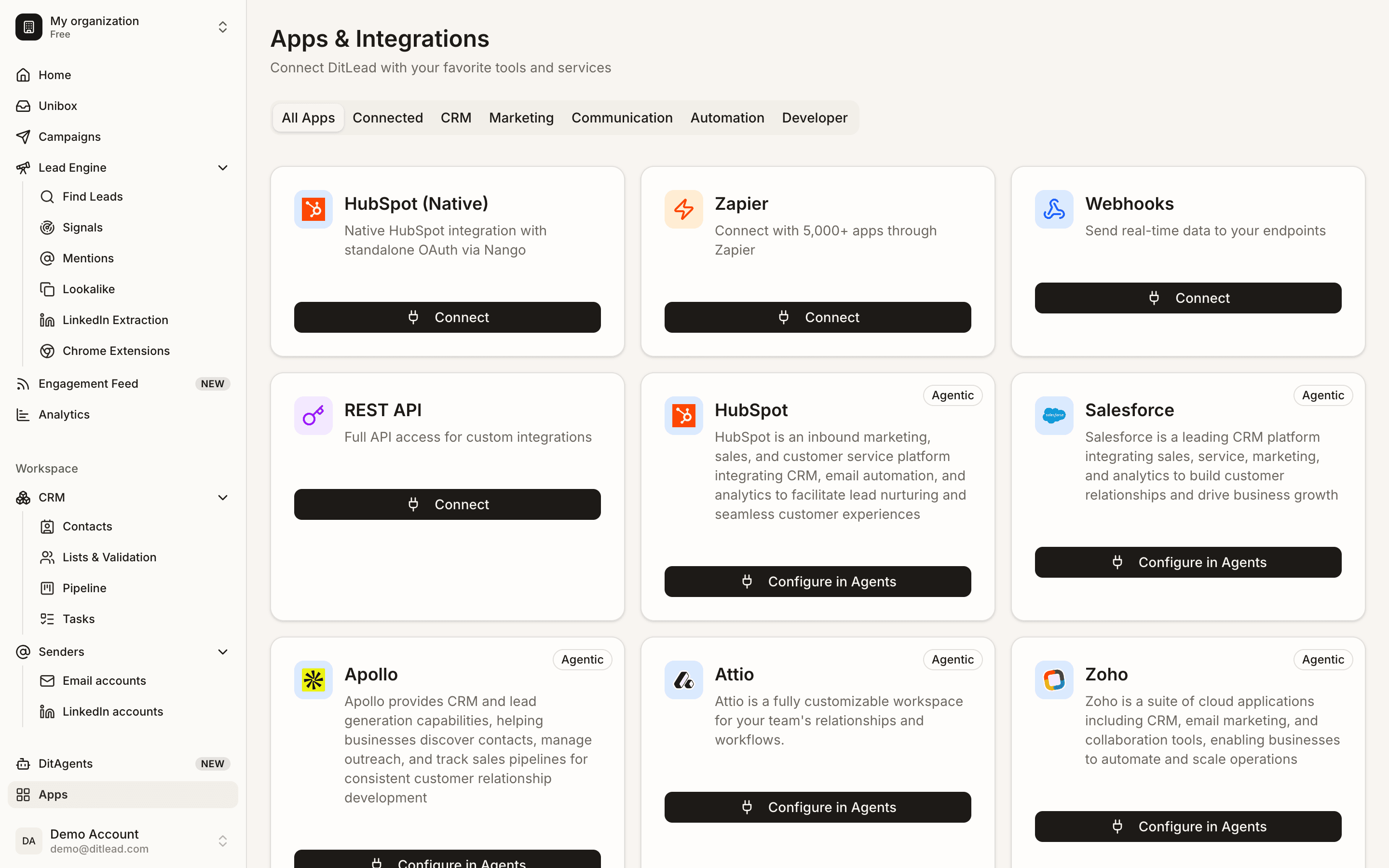Collapse the Lead Engine section chevron
This screenshot has height=868, width=1389.
[223, 168]
